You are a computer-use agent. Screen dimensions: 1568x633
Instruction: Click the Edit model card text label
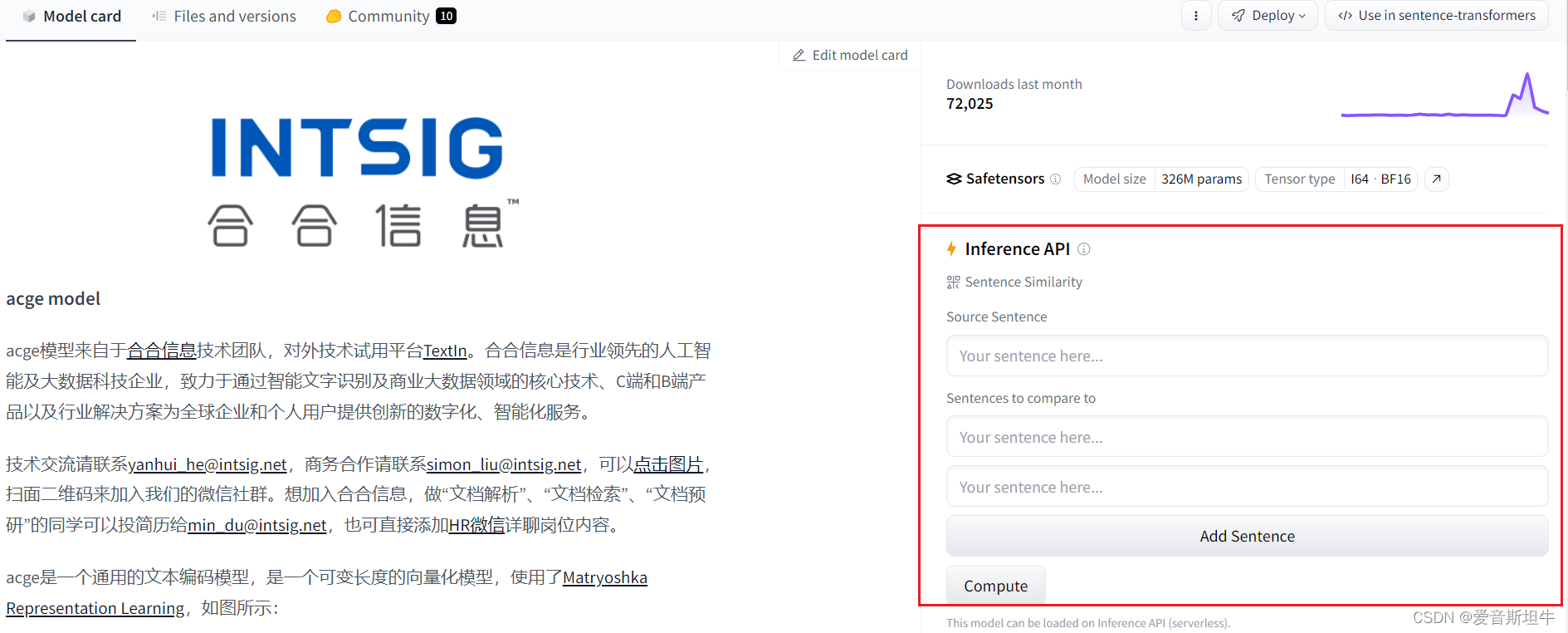pyautogui.click(x=860, y=55)
